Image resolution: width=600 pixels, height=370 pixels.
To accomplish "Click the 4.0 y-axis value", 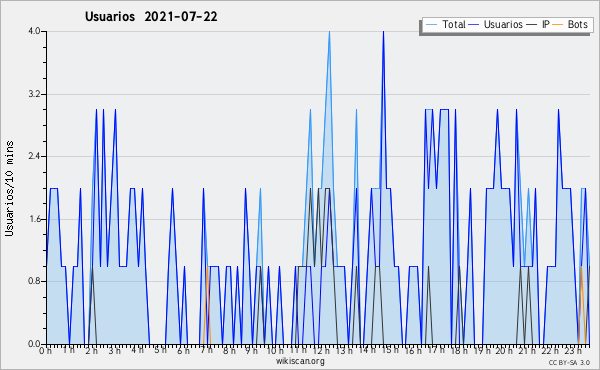I will pyautogui.click(x=34, y=31).
